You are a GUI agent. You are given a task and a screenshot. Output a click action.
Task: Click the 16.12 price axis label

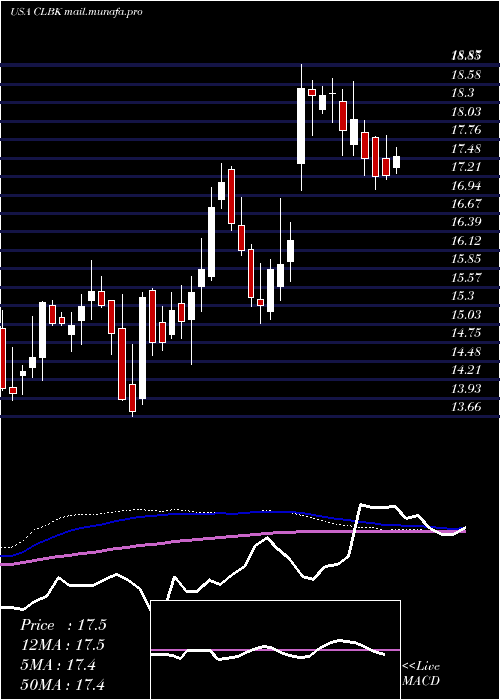(x=466, y=241)
